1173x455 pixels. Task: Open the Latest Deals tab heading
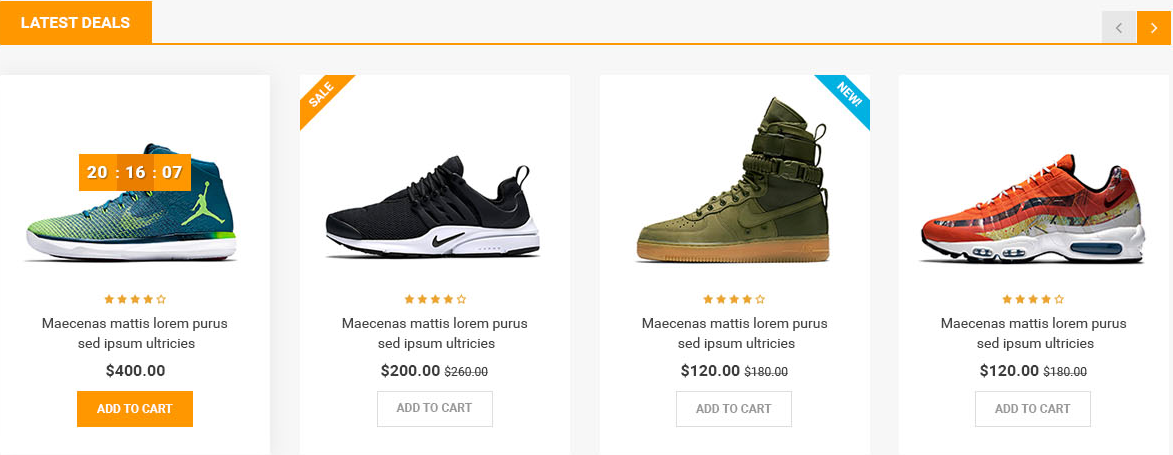coord(75,23)
